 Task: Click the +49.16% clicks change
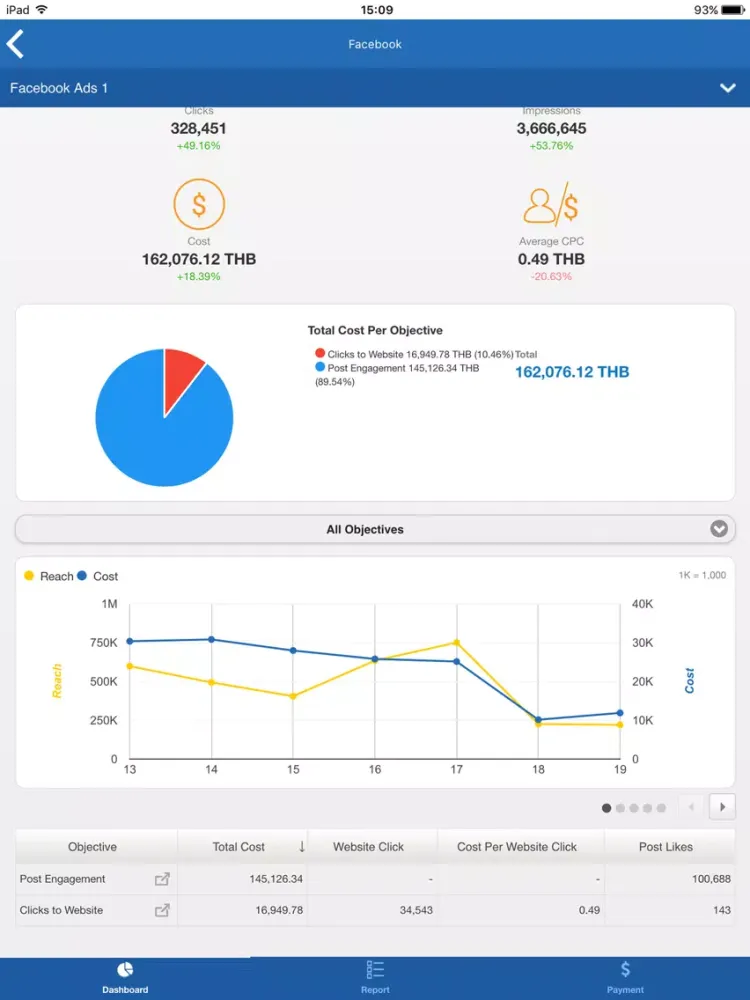(x=198, y=145)
